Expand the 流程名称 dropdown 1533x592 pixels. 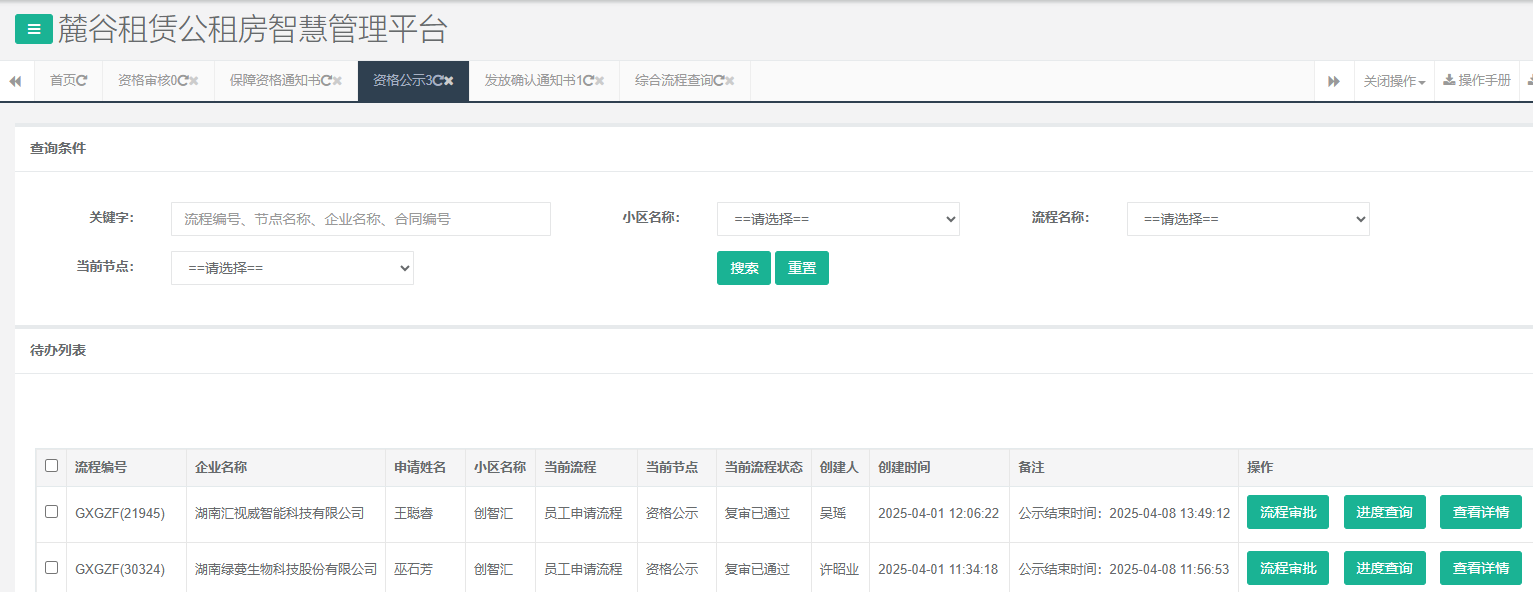pyautogui.click(x=1248, y=219)
